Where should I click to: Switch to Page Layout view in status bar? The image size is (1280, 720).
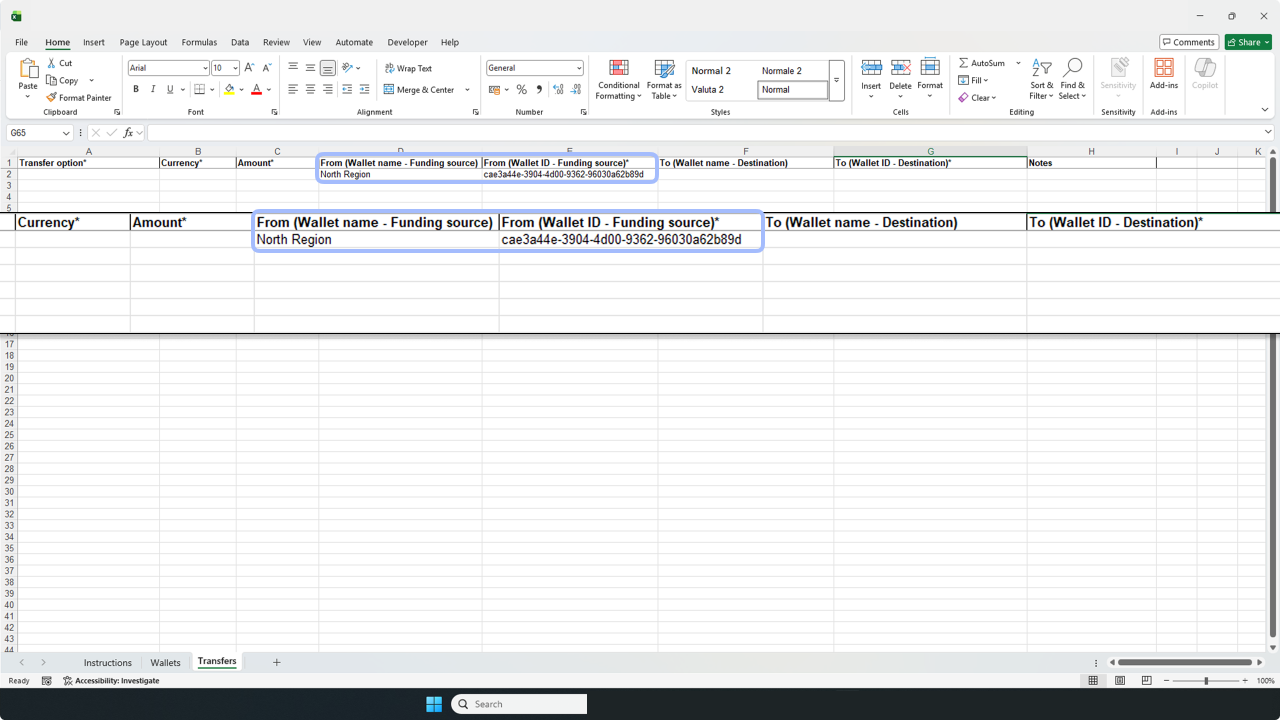[x=1120, y=681]
